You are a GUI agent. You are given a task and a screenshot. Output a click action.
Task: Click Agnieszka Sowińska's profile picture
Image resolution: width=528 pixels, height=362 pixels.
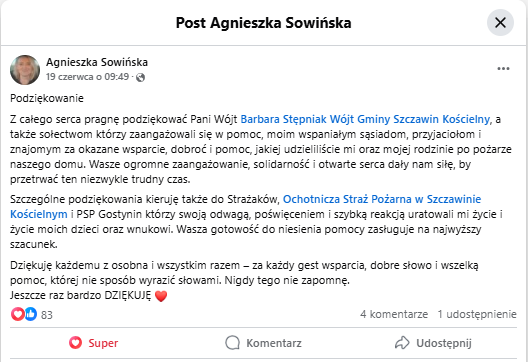pyautogui.click(x=25, y=70)
